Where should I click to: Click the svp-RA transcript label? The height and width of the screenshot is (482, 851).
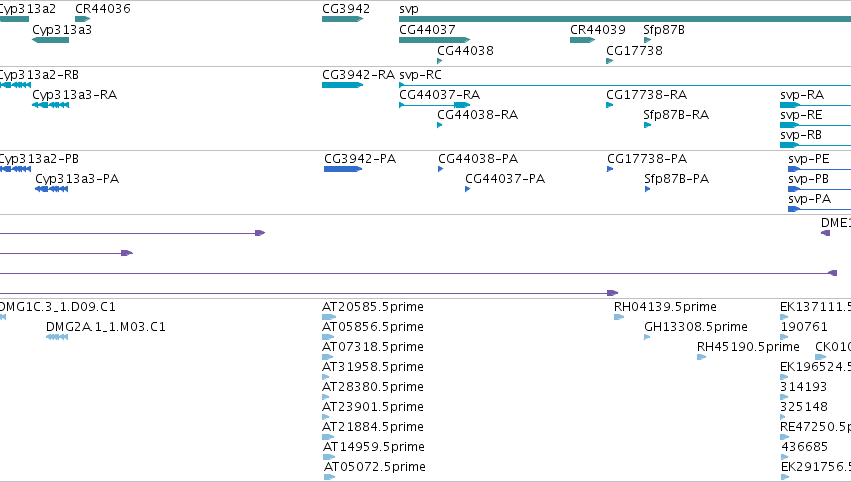(x=802, y=95)
